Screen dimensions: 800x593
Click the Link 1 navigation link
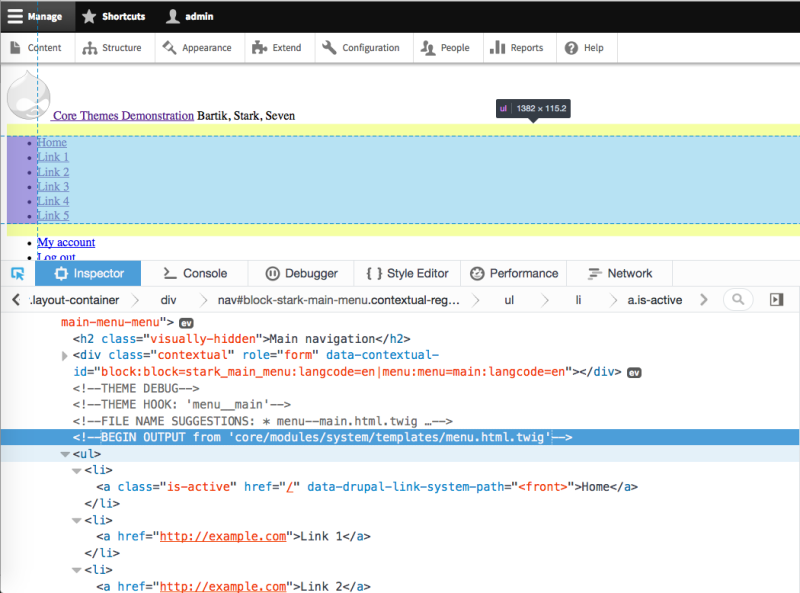coord(53,157)
